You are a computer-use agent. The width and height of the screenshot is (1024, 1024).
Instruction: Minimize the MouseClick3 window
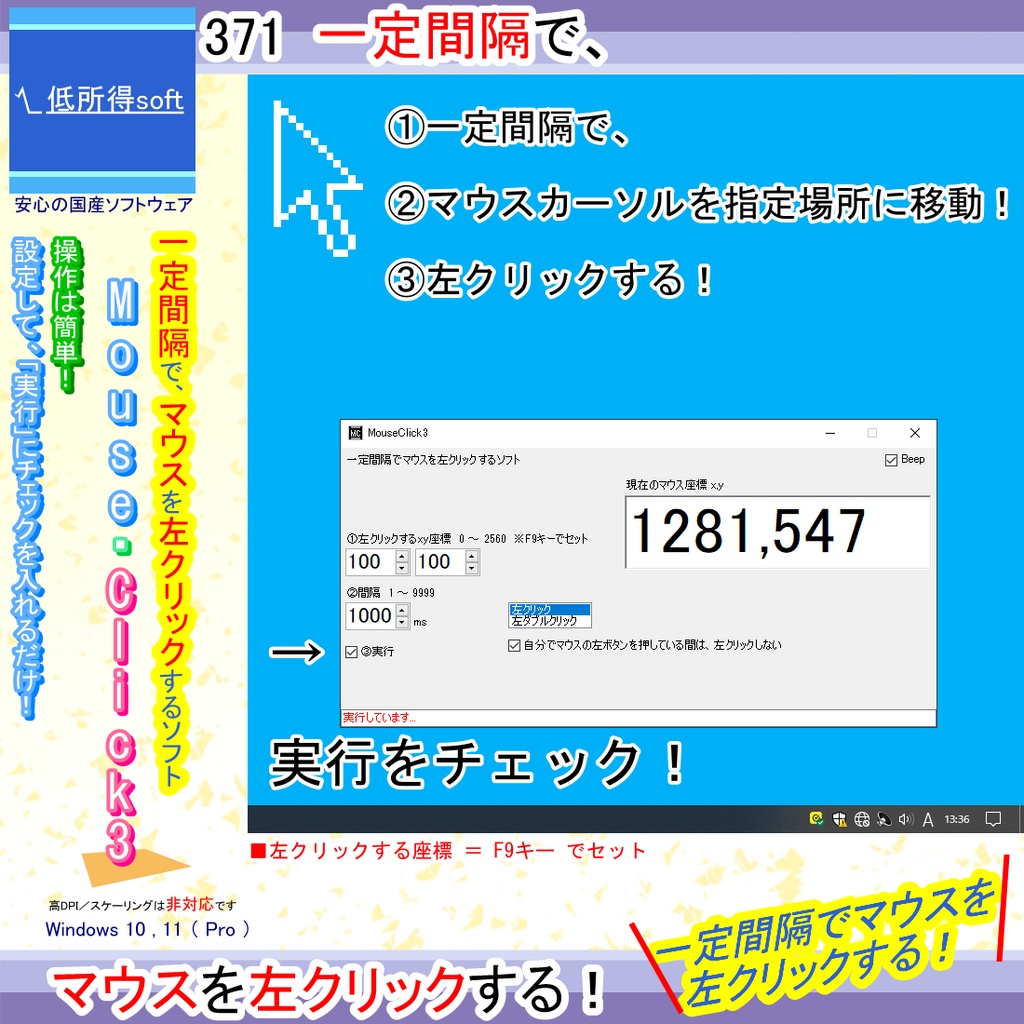(830, 433)
